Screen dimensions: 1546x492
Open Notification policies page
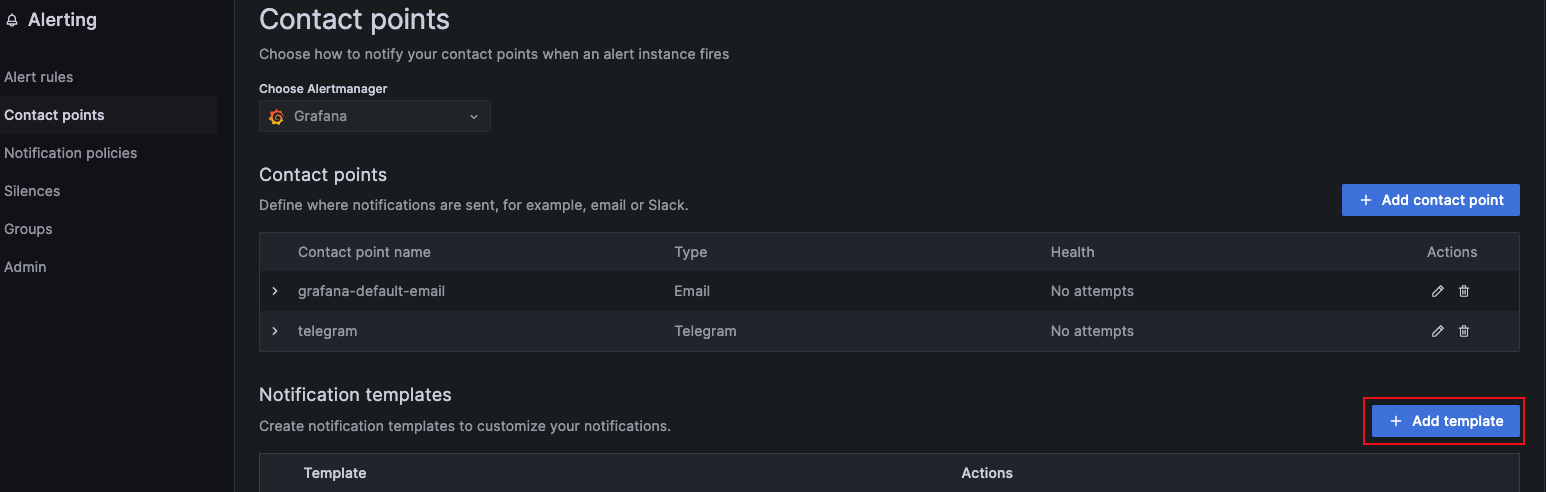(x=71, y=153)
